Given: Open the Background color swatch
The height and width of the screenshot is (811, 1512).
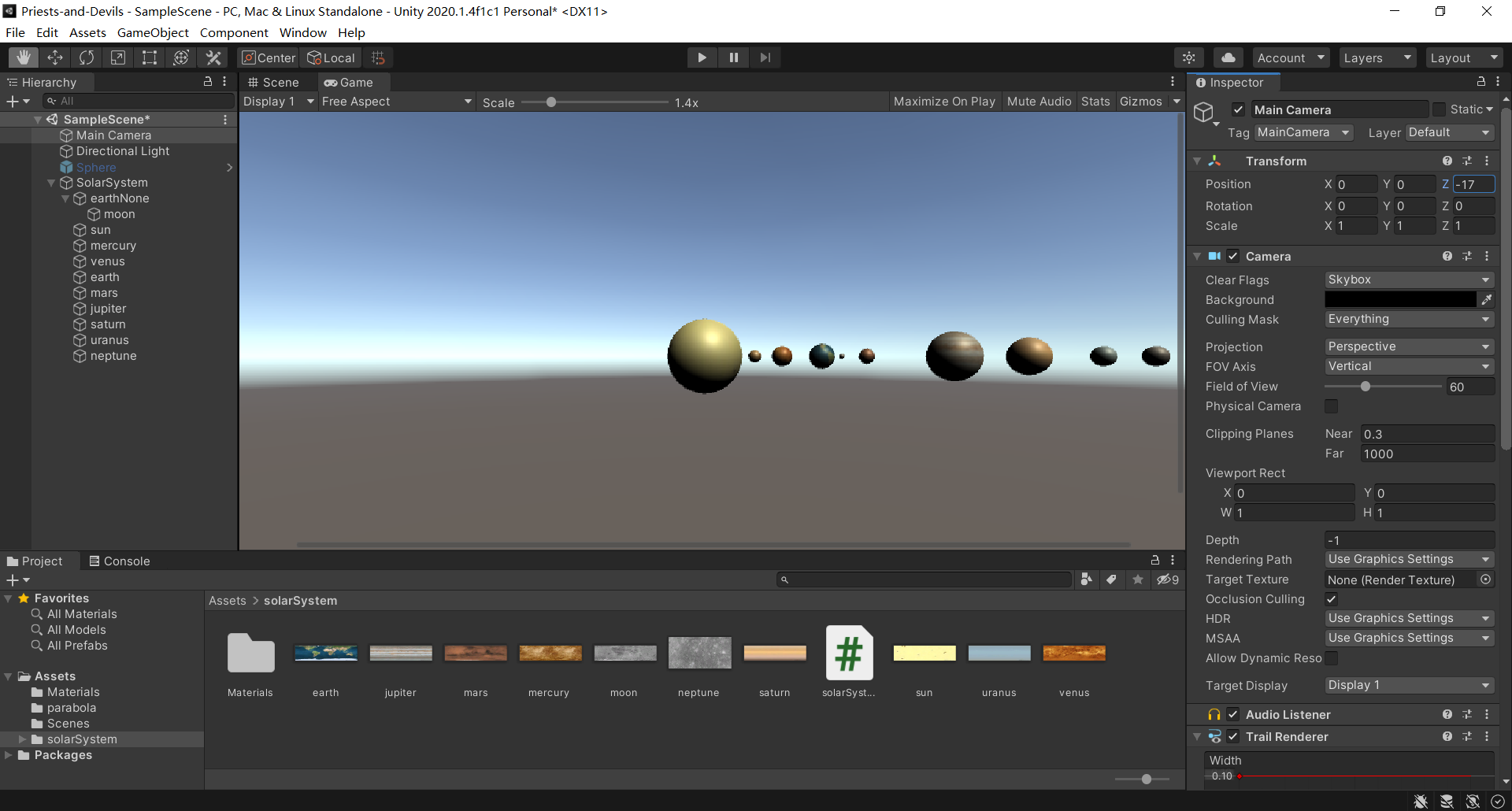Looking at the screenshot, I should tap(1400, 299).
